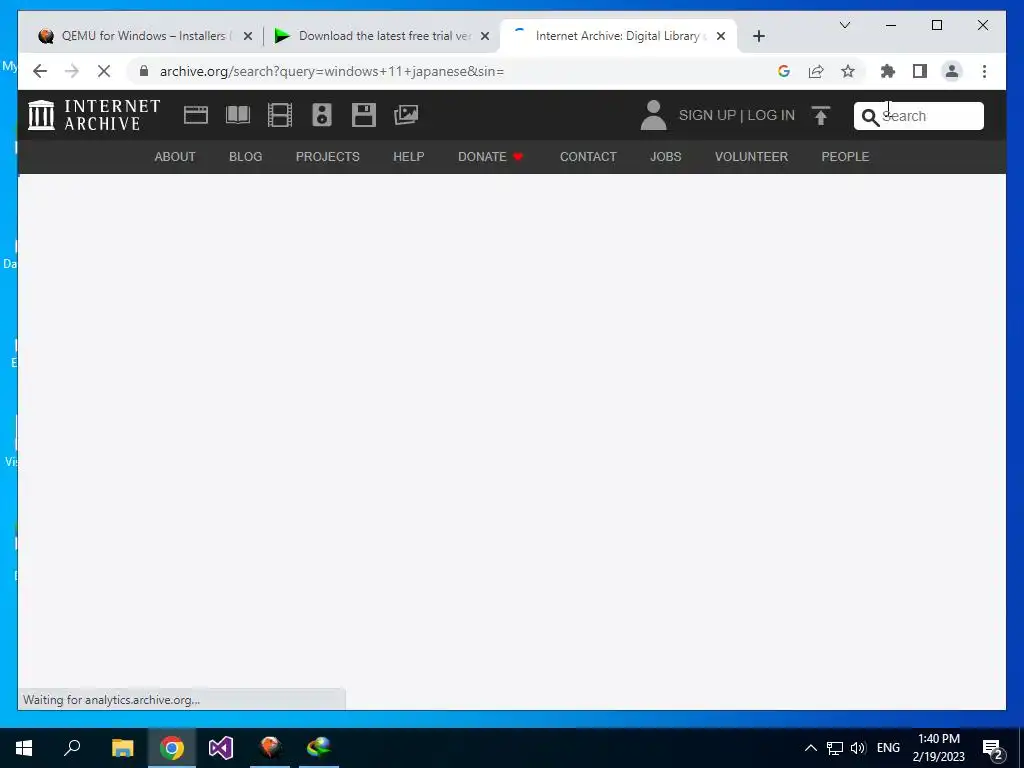
Task: Open the Wayback Machine web icon
Action: tap(196, 115)
